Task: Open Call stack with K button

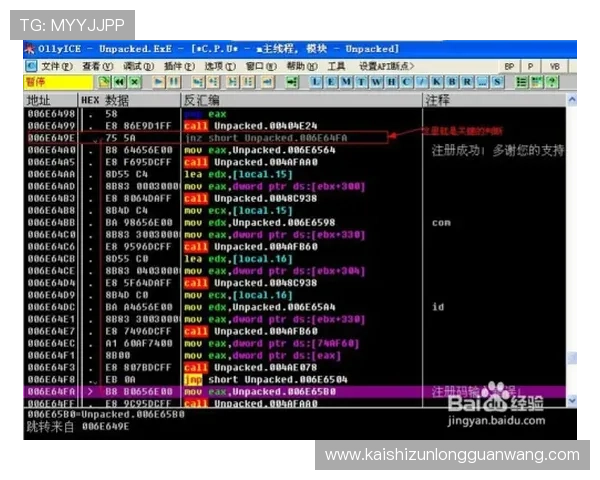Action: (437, 82)
